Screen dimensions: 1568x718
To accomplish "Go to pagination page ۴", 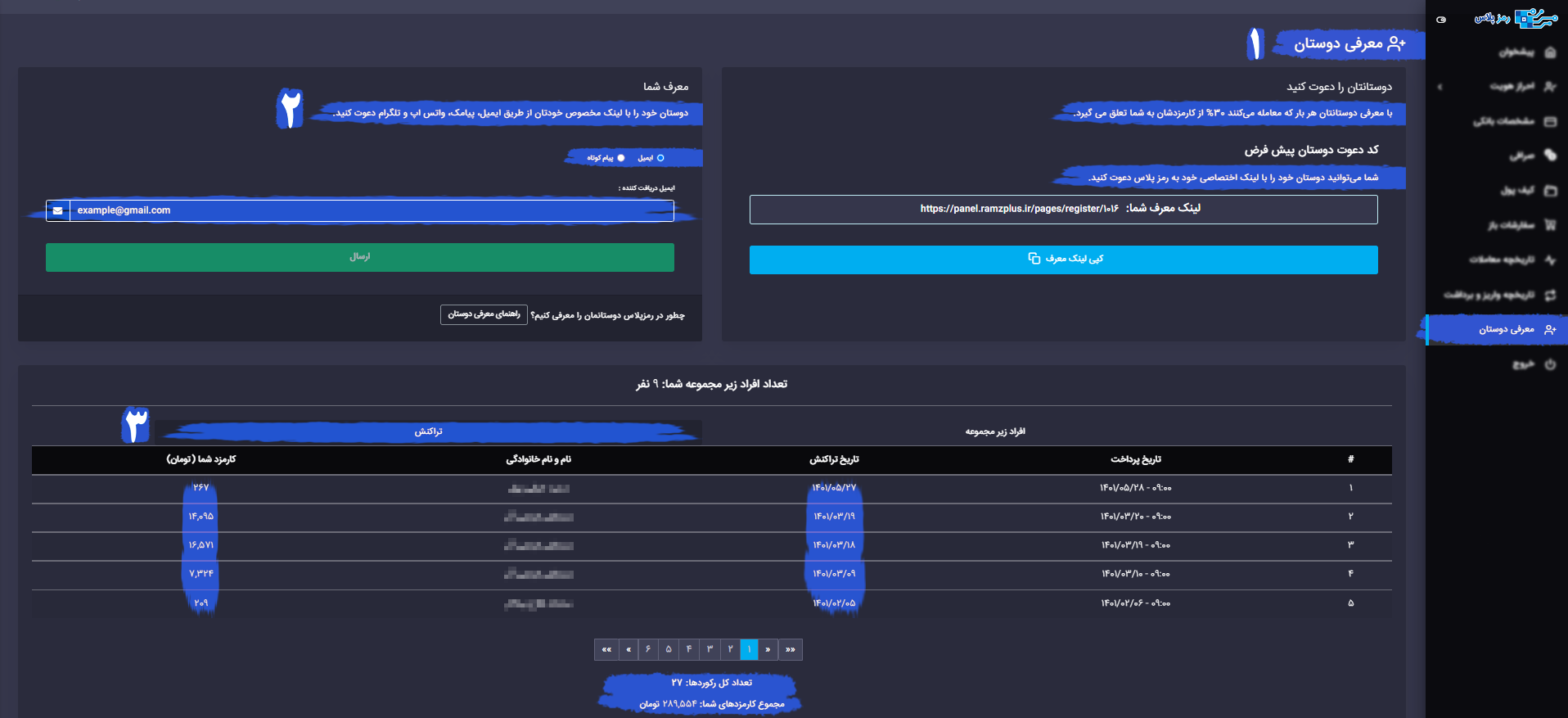I will tap(689, 649).
